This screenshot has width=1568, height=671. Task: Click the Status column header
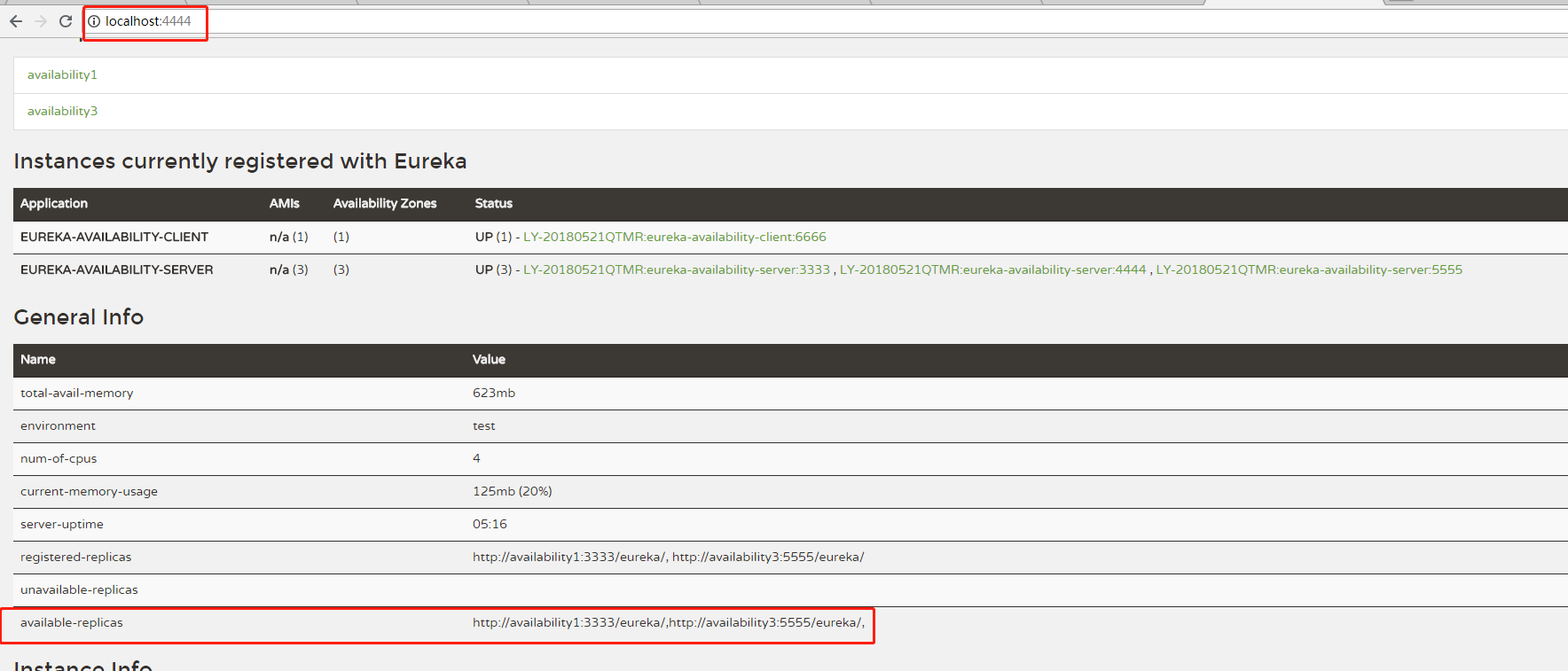point(494,204)
